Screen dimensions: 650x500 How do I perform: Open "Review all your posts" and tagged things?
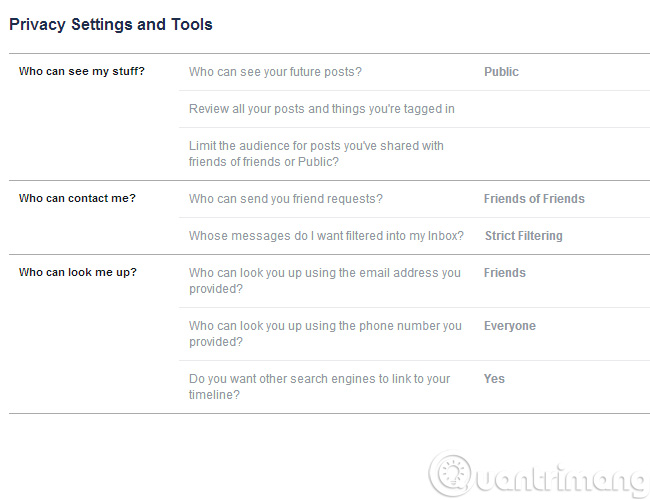click(x=322, y=109)
